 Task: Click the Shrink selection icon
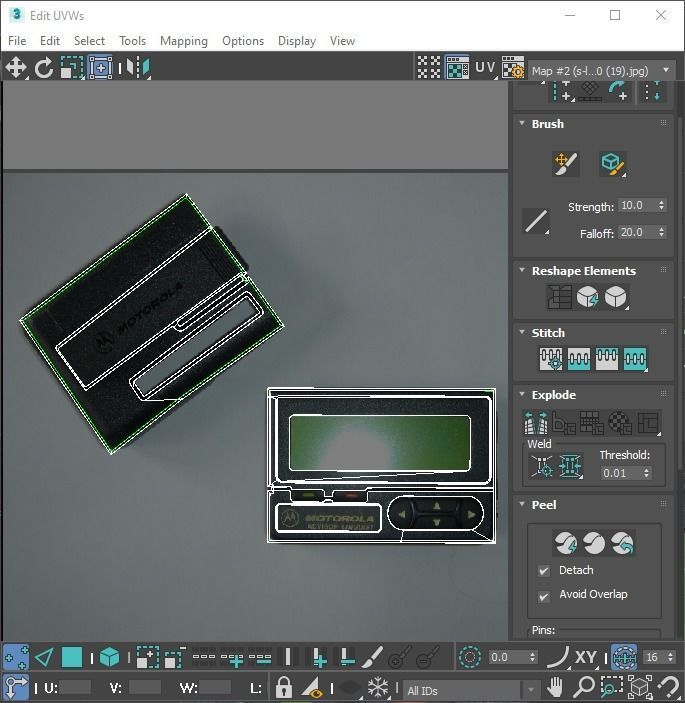click(x=175, y=657)
